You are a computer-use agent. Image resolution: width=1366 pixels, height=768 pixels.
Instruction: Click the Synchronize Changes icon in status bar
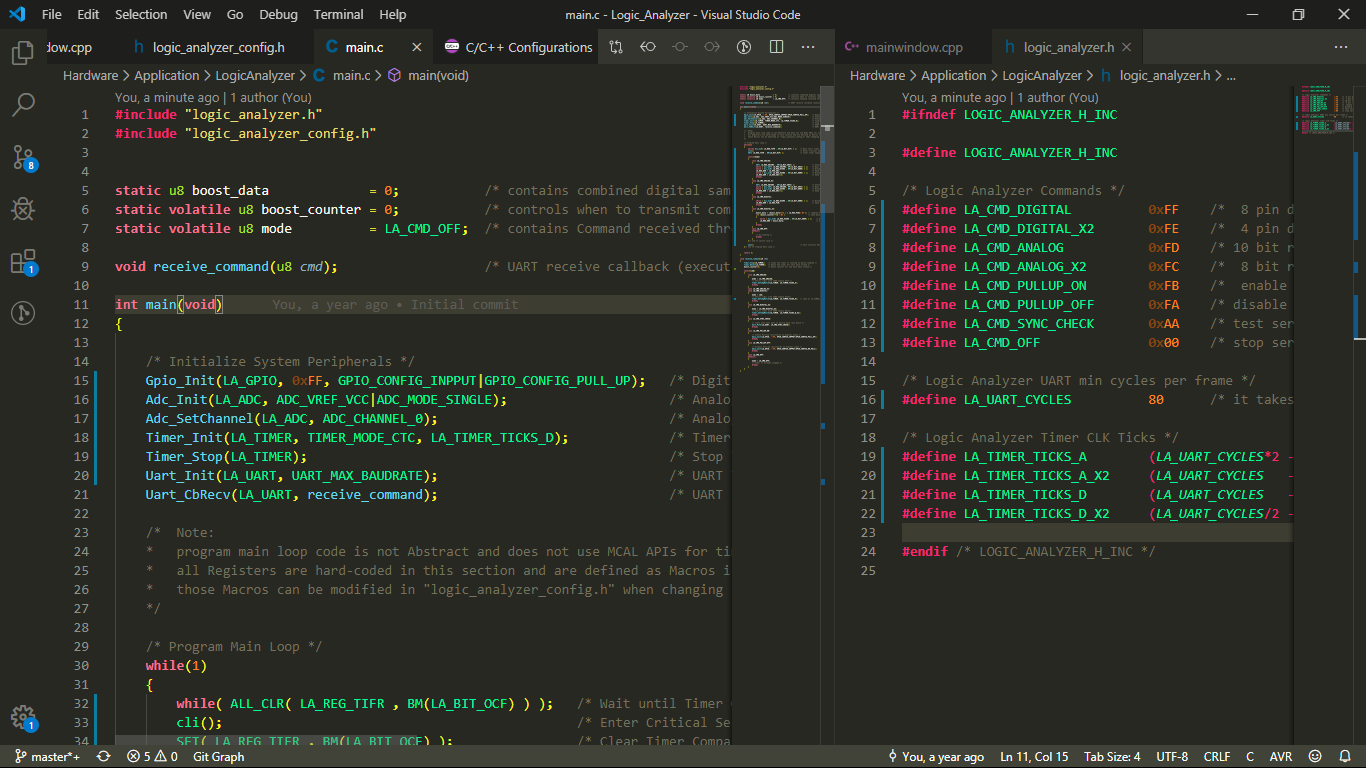click(x=103, y=757)
